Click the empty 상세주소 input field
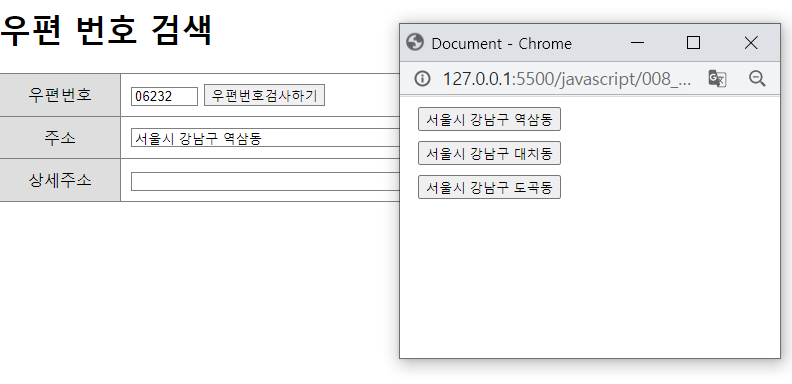Screen dimensions: 792x384 (266, 181)
